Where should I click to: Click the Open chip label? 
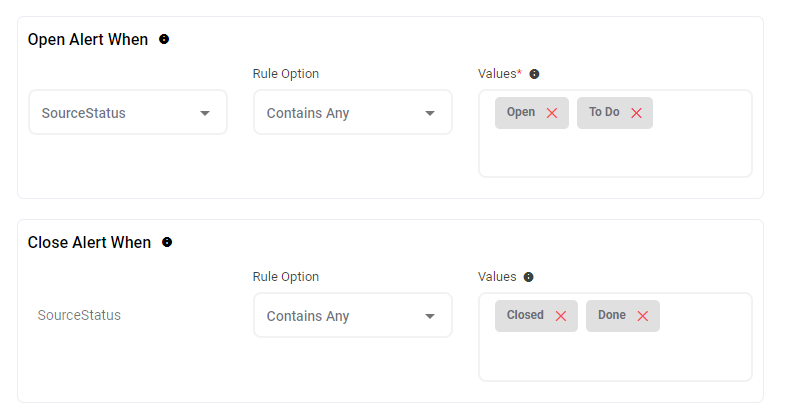click(x=520, y=113)
